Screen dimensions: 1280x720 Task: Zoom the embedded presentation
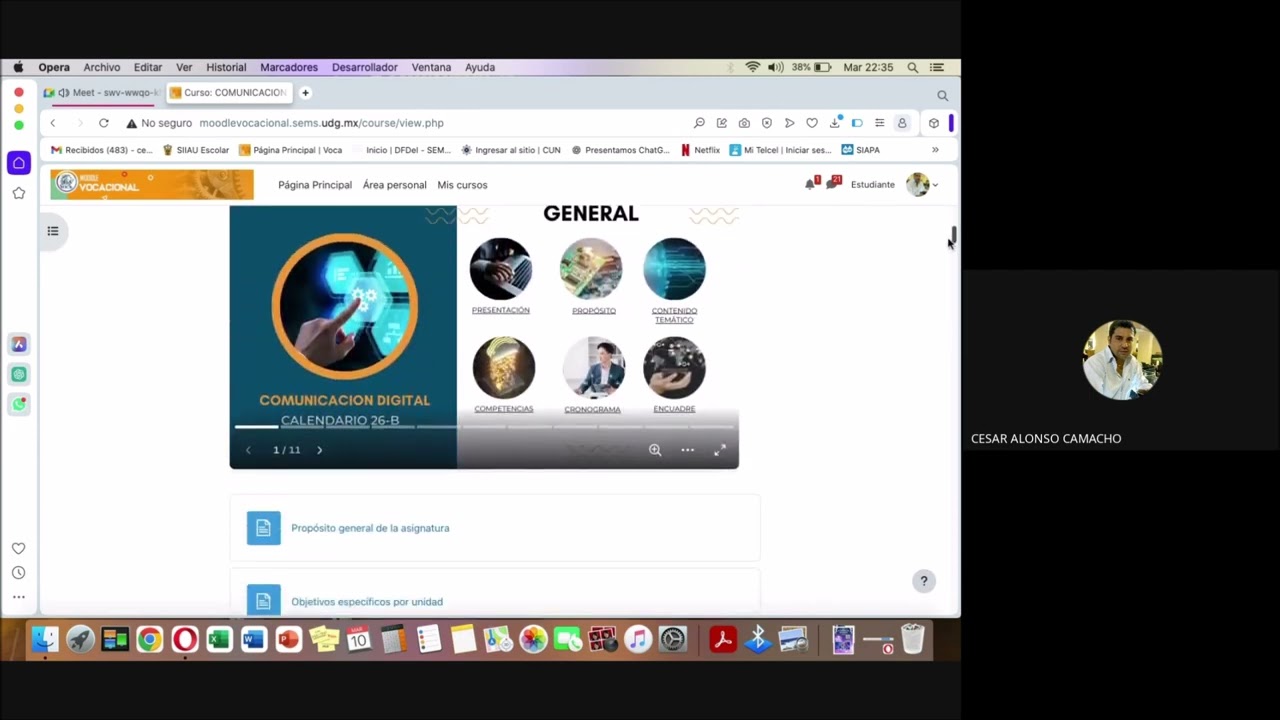[x=655, y=450]
